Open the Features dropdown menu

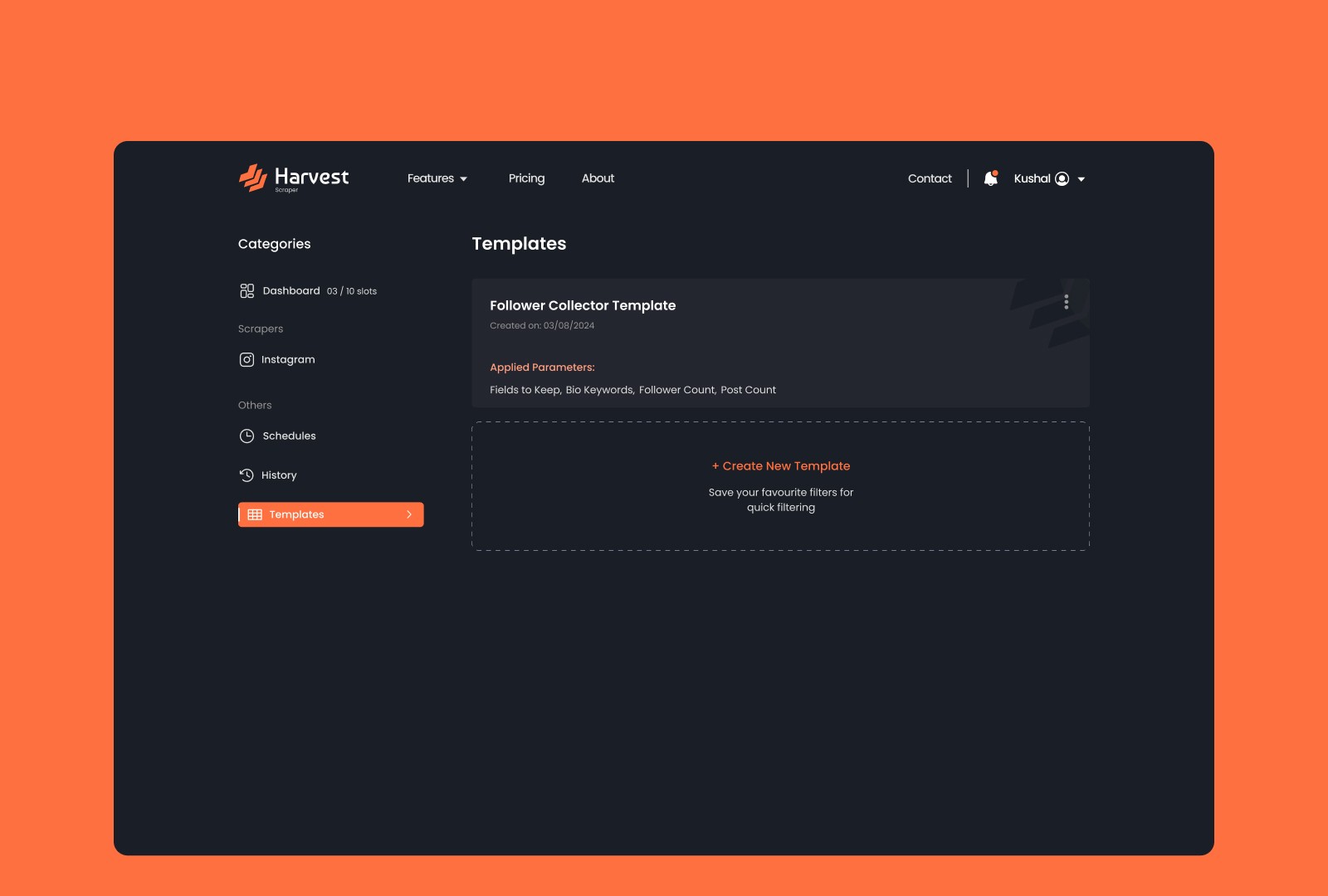(x=437, y=178)
